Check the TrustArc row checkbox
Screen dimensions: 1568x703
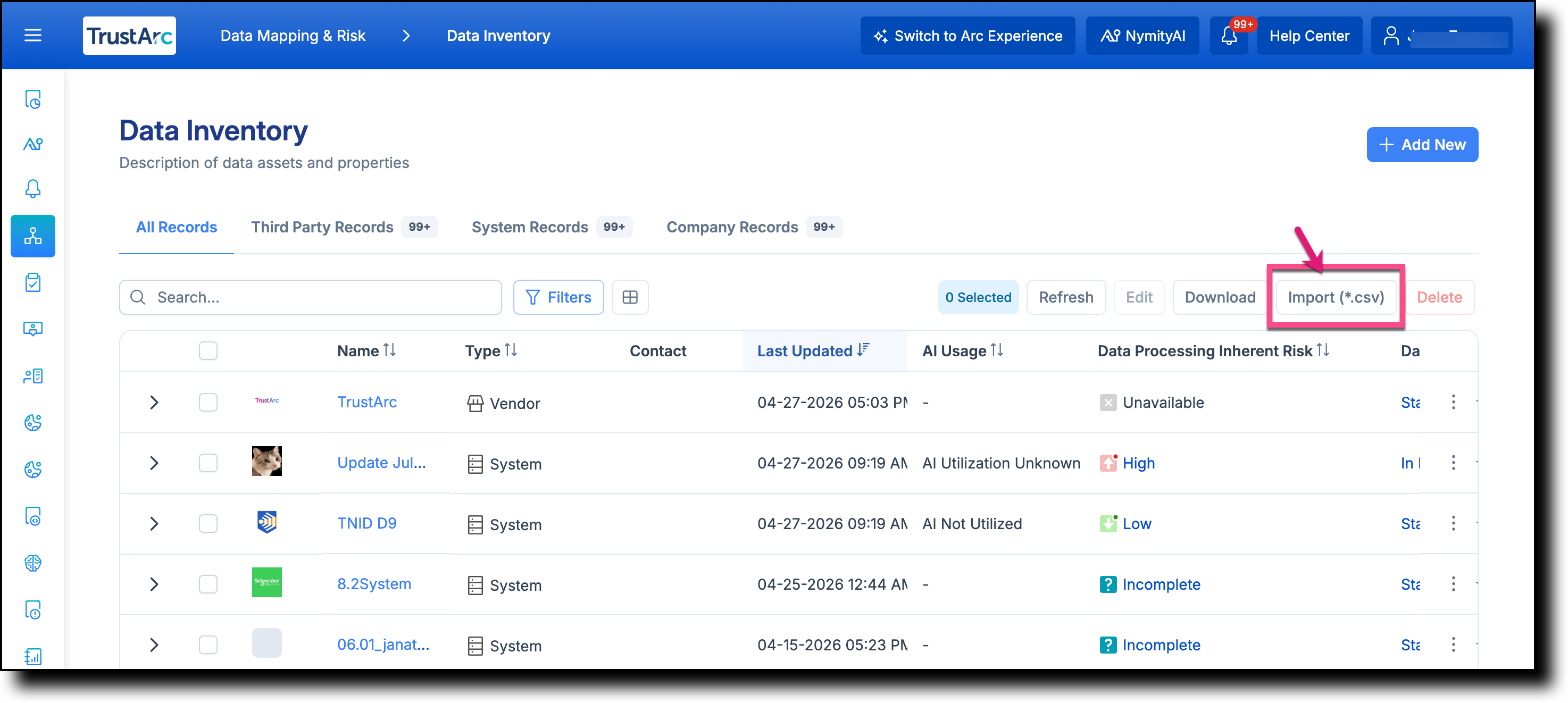208,403
